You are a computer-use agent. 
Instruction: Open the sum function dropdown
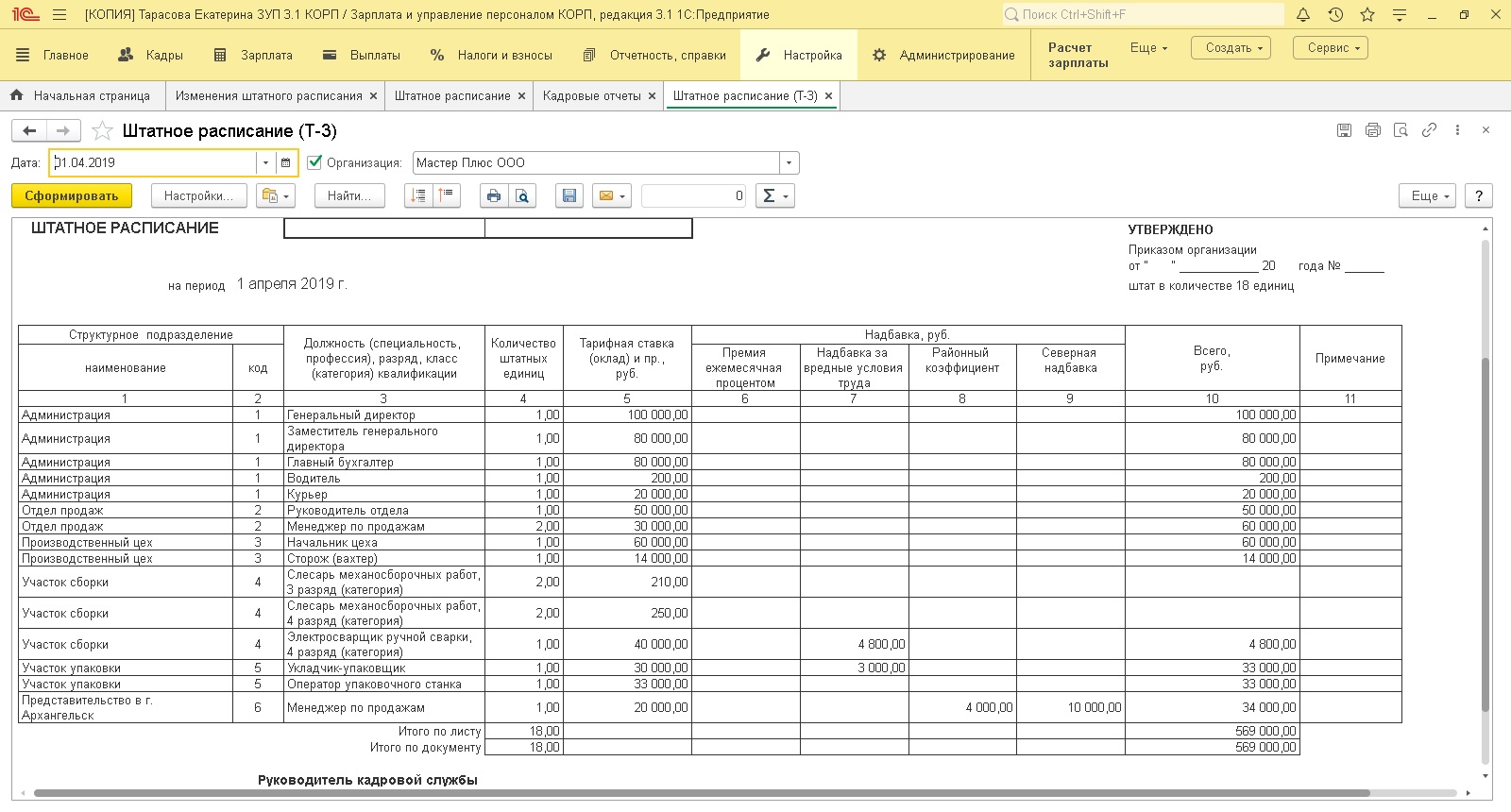(774, 195)
